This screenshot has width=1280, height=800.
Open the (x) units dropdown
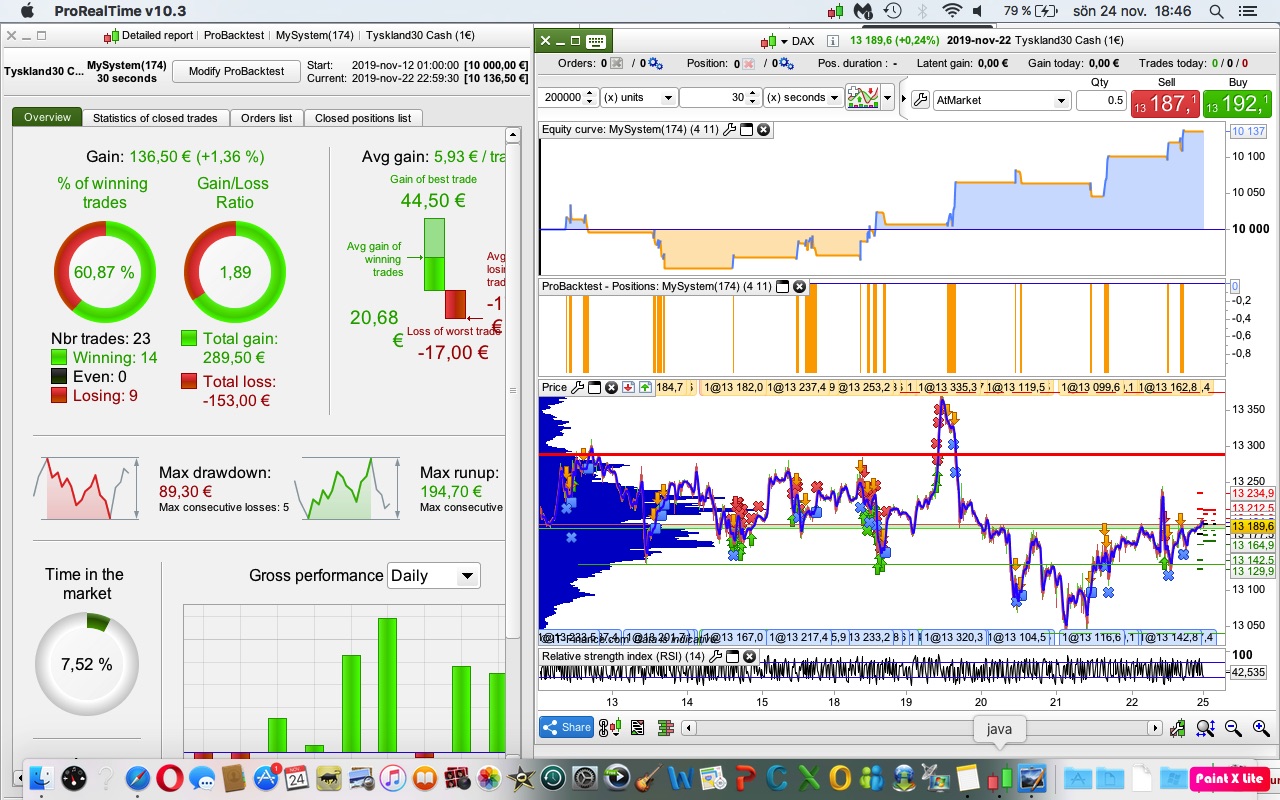pos(640,98)
